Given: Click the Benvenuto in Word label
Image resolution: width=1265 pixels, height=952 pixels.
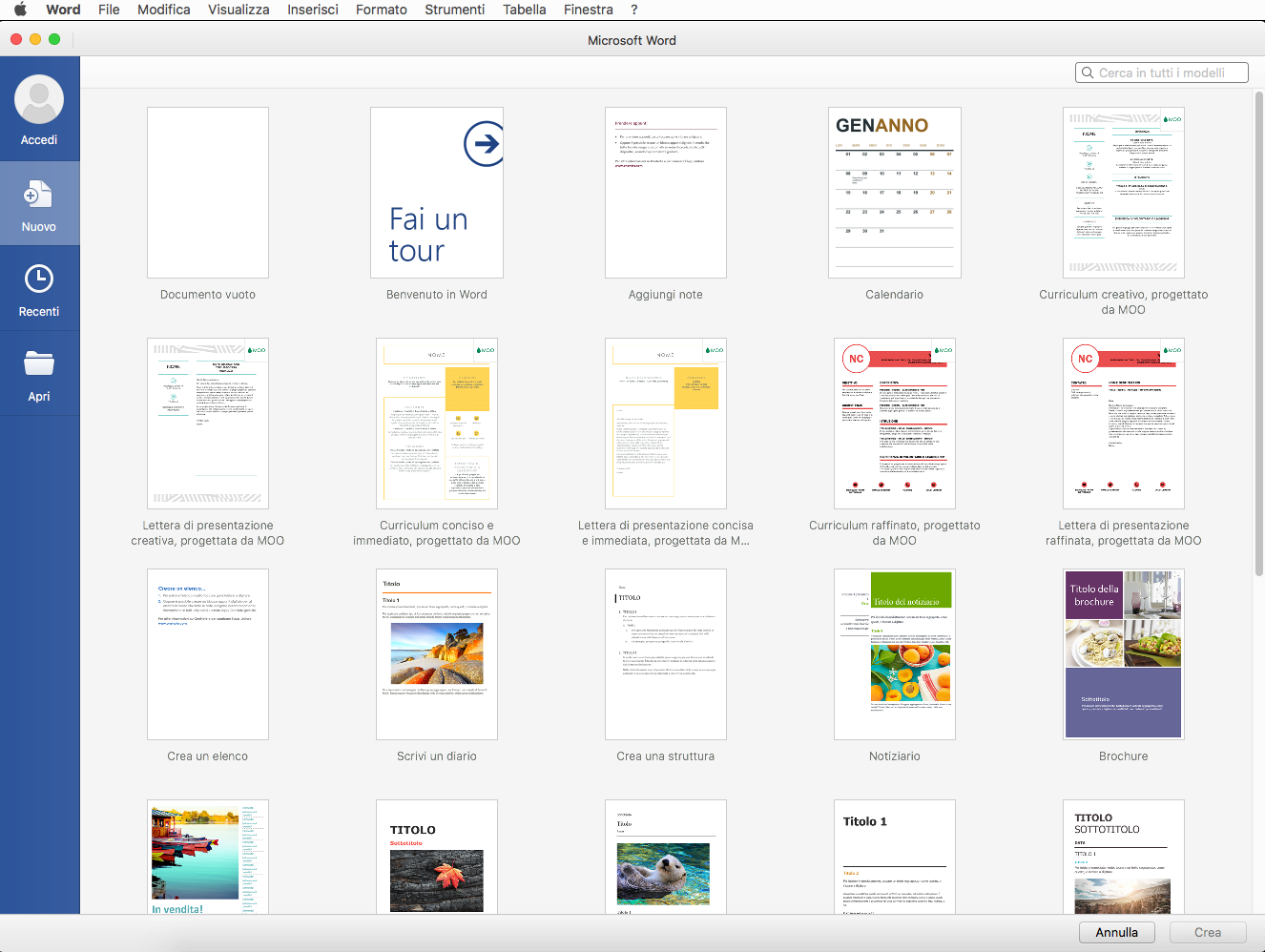Looking at the screenshot, I should point(437,295).
